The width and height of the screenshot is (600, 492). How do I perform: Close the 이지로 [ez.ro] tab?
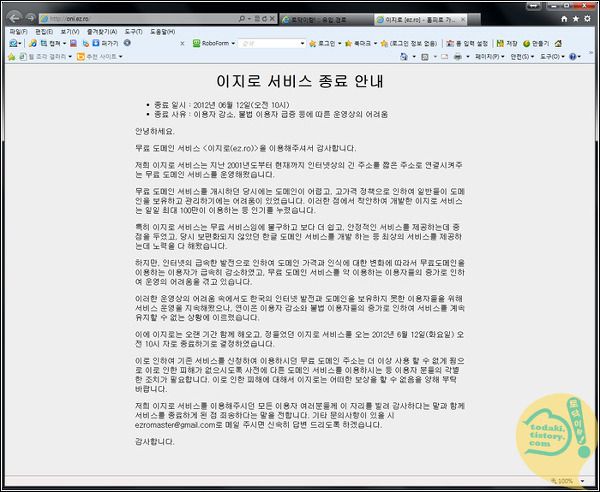(x=463, y=20)
